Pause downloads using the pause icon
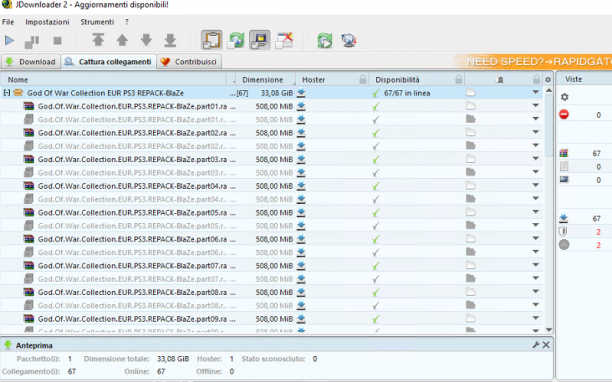 [x=32, y=41]
